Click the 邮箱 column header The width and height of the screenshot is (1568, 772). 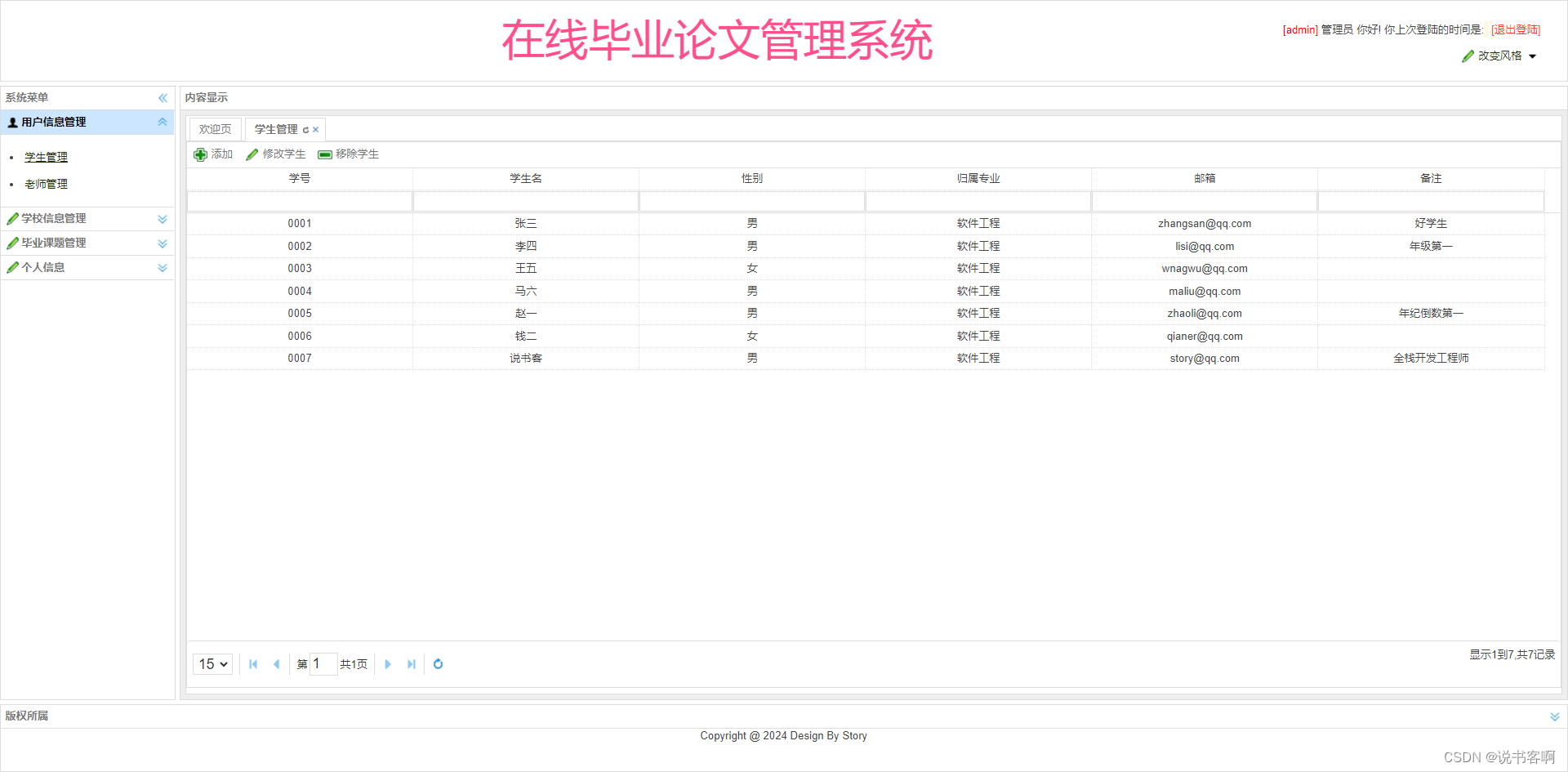pos(1205,179)
